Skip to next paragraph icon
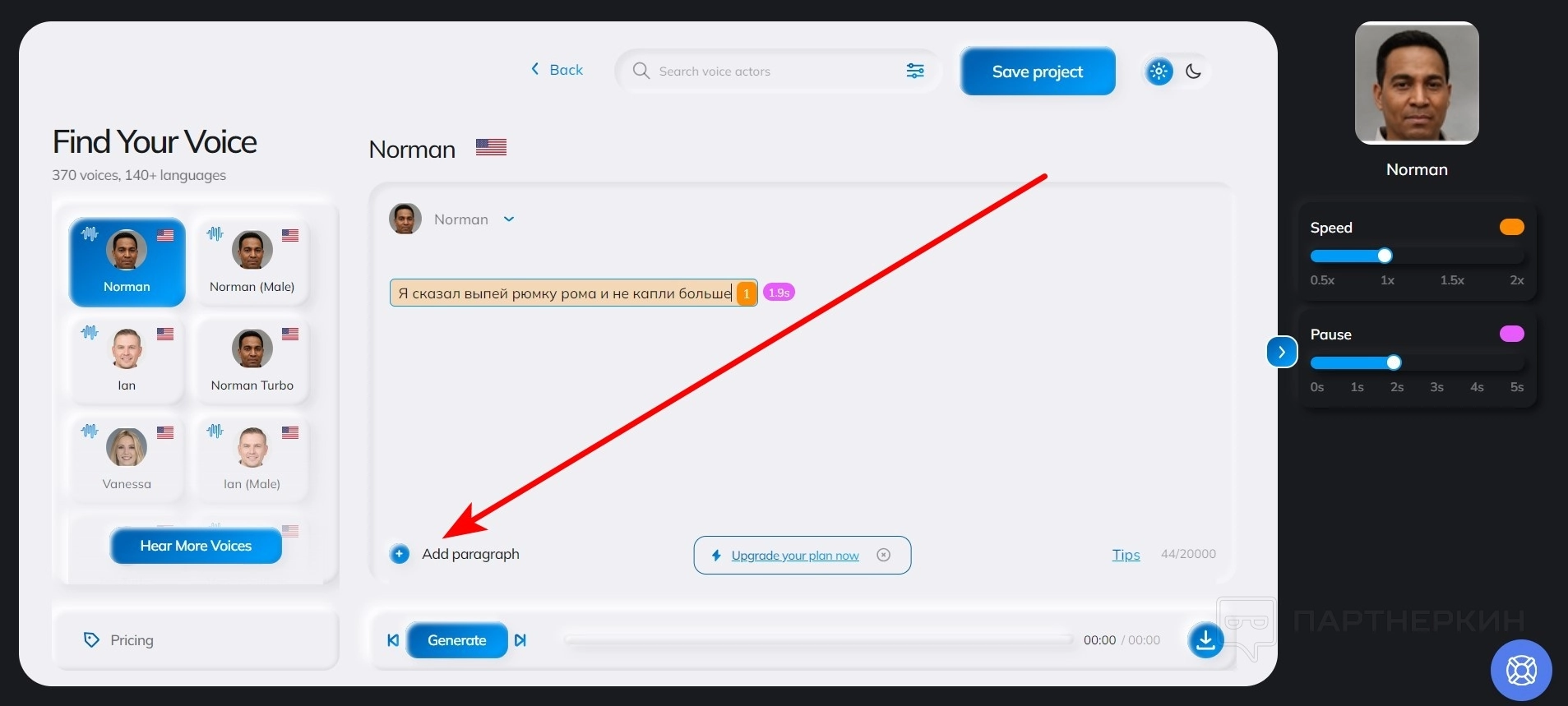The height and width of the screenshot is (706, 1568). coord(520,640)
